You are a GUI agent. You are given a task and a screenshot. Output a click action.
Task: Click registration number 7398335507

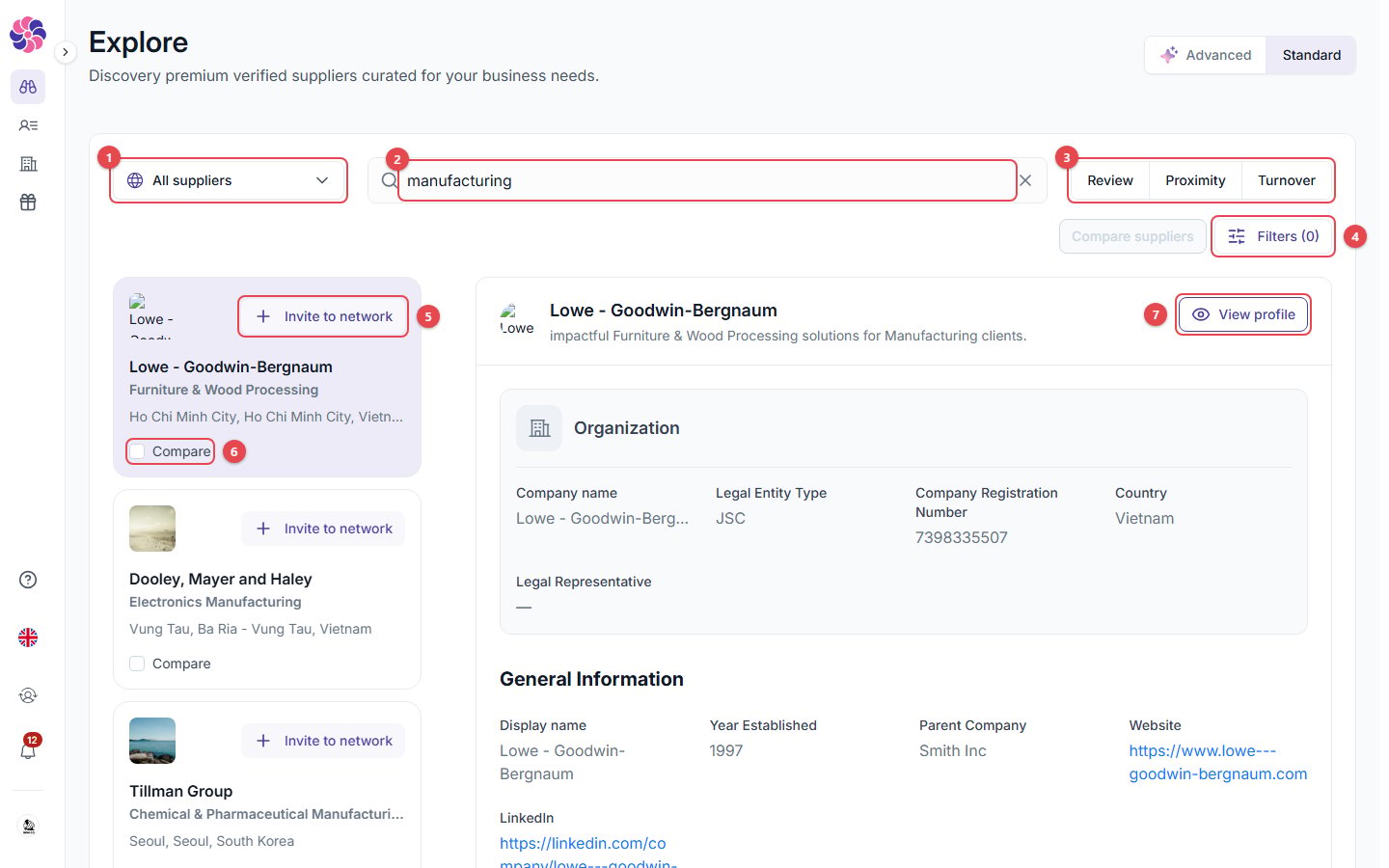962,537
